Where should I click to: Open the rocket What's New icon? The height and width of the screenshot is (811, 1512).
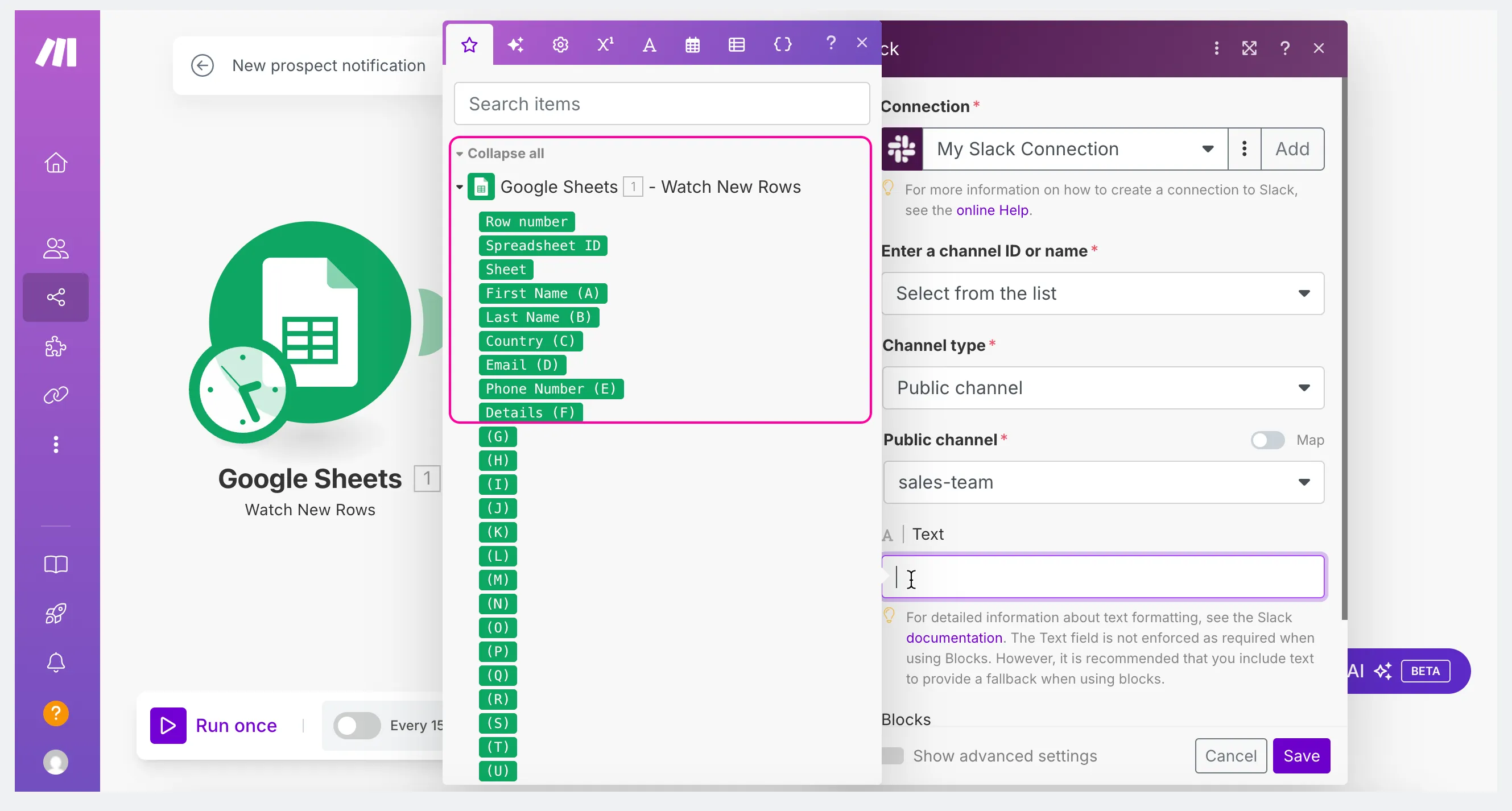(56, 614)
